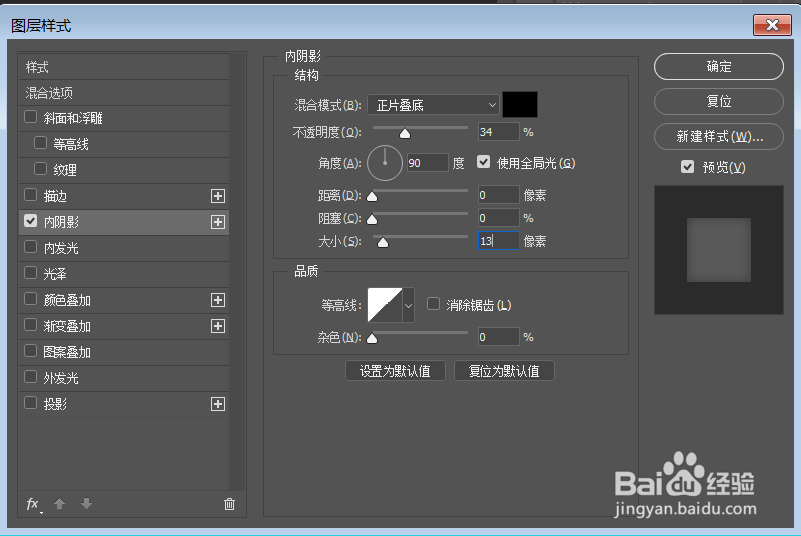Click 不透明度 value field showing 34
The image size is (801, 536).
click(x=498, y=132)
